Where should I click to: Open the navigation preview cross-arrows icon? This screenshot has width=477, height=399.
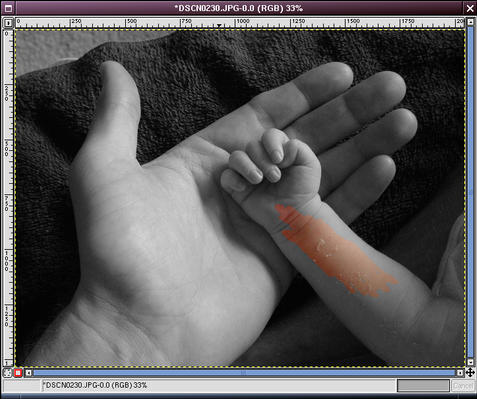coord(470,372)
